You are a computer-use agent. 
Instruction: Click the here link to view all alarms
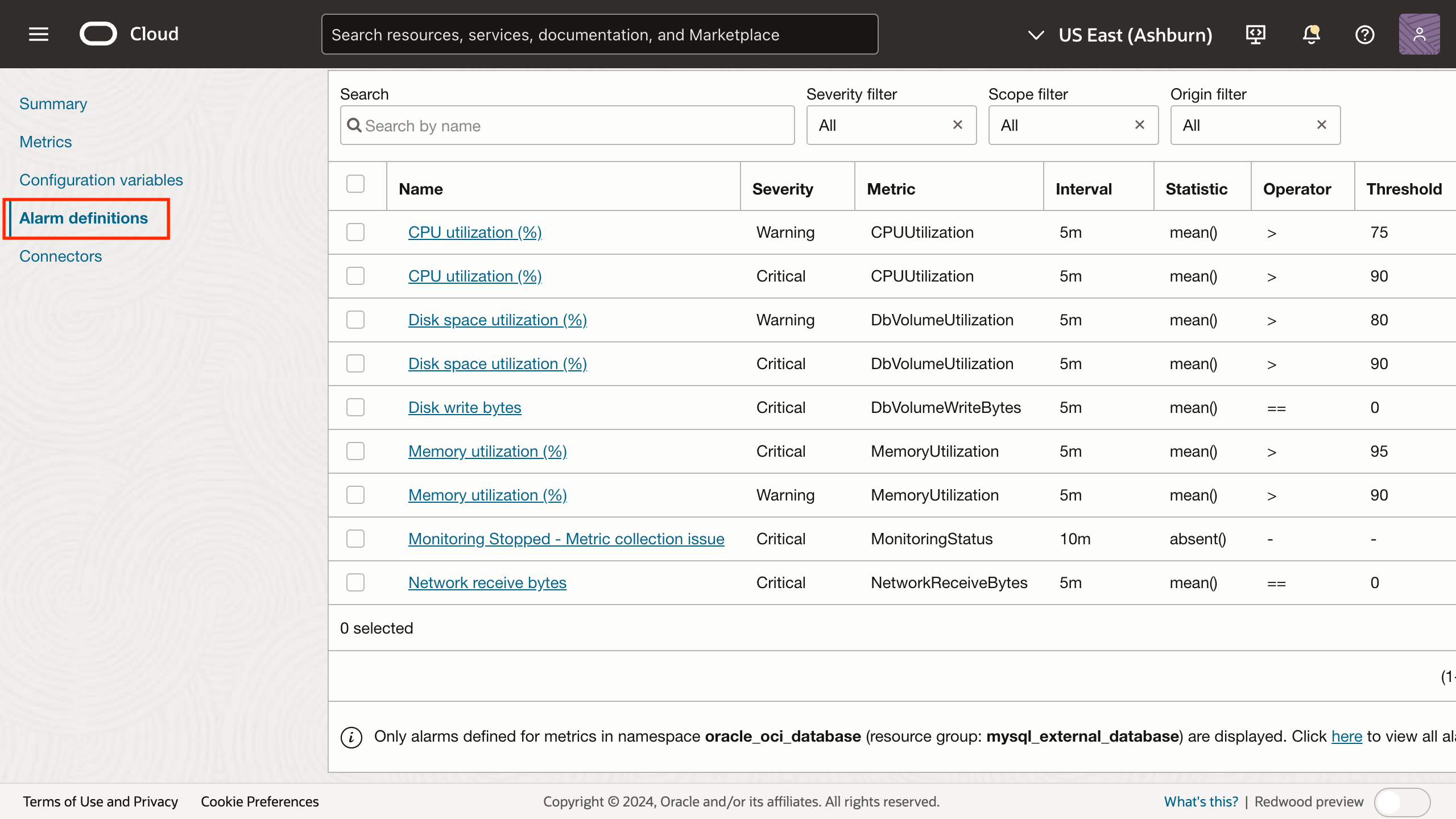click(1346, 736)
